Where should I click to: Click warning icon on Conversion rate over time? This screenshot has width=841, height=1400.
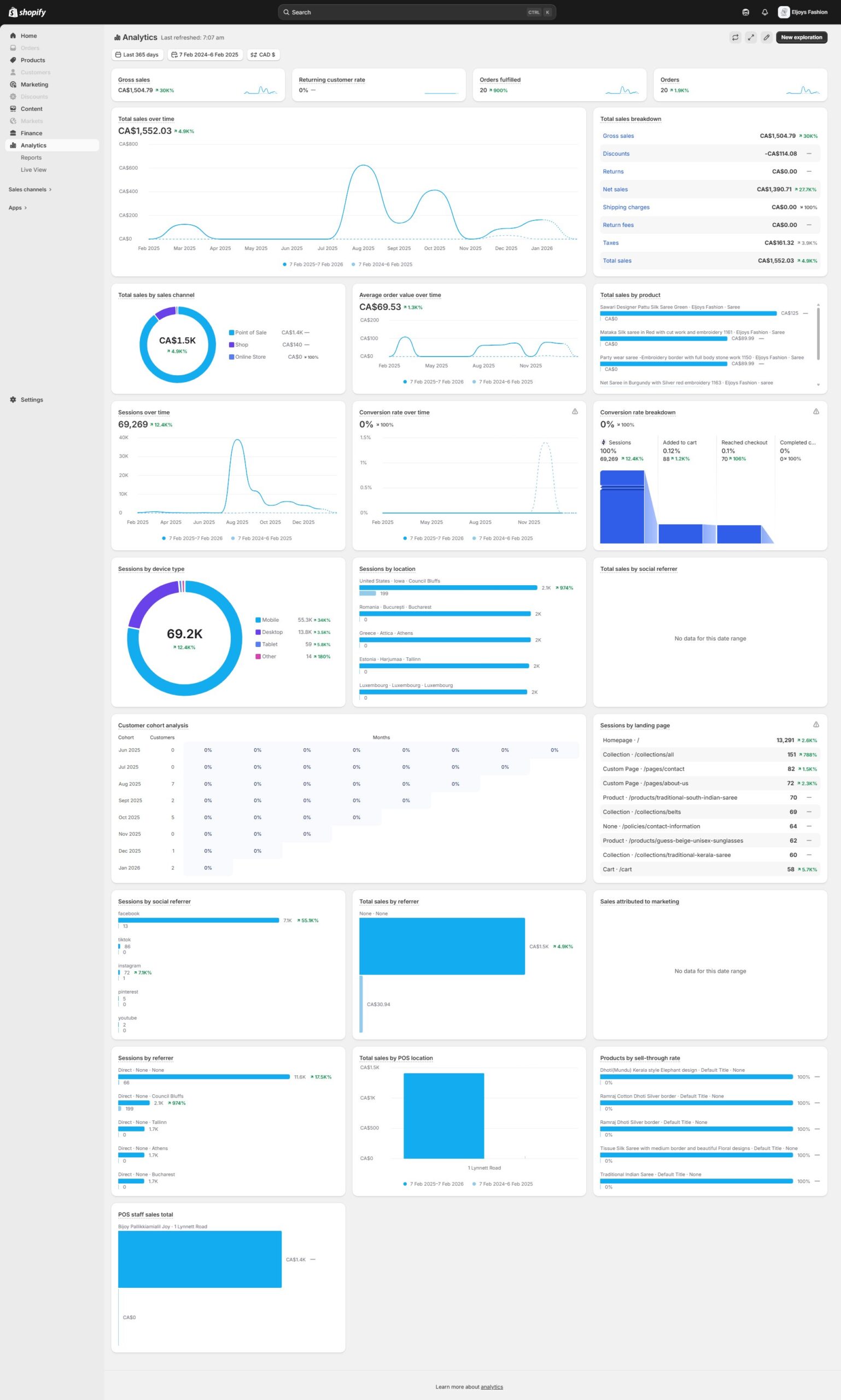[x=575, y=411]
